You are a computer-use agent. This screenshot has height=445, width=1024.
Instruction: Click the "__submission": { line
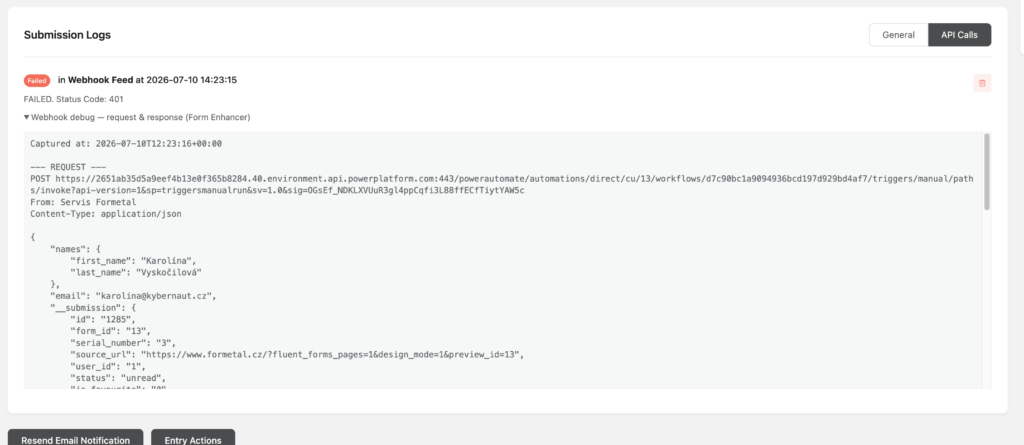pyautogui.click(x=93, y=308)
